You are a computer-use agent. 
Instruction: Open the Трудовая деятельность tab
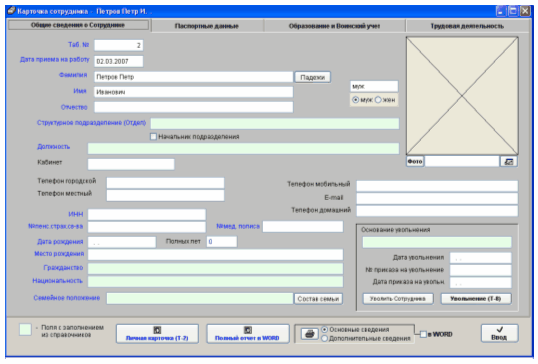(467, 26)
